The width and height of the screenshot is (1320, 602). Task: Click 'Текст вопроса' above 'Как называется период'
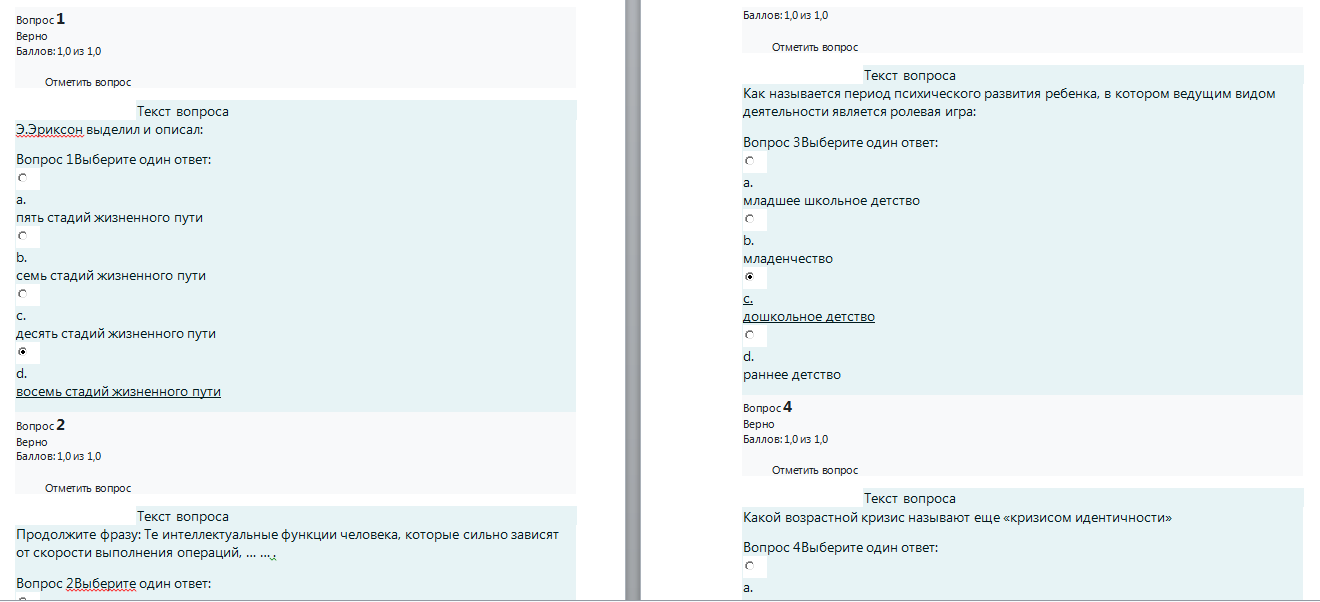click(x=910, y=75)
